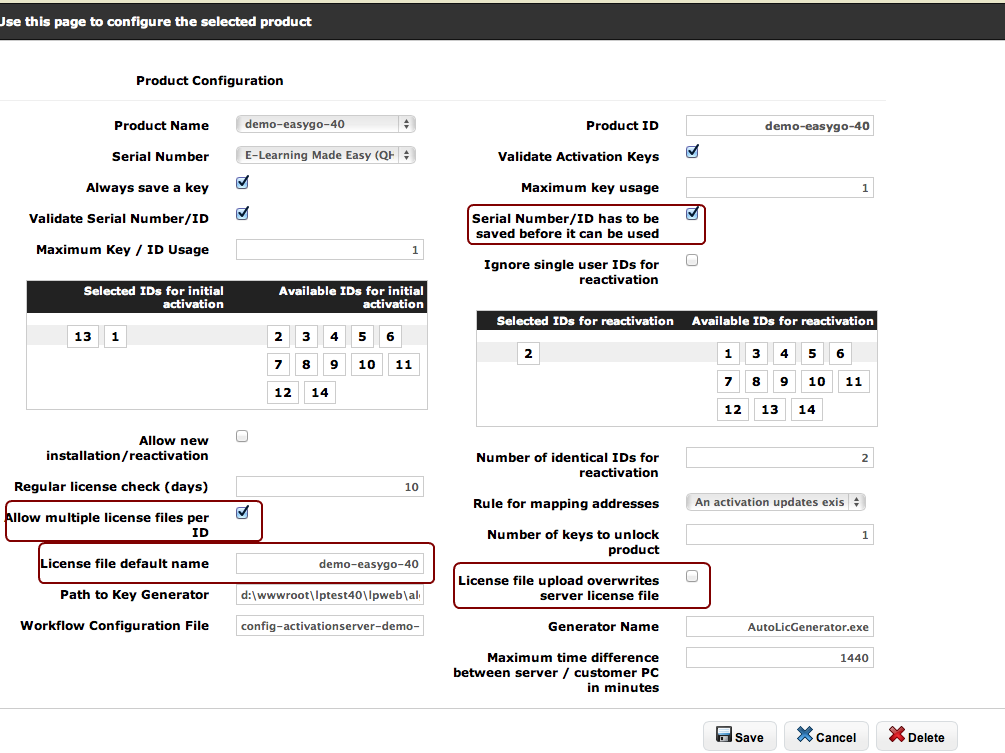Image resolution: width=1005 pixels, height=753 pixels.
Task: Select ID 13 in selected initial activation
Action: (83, 336)
